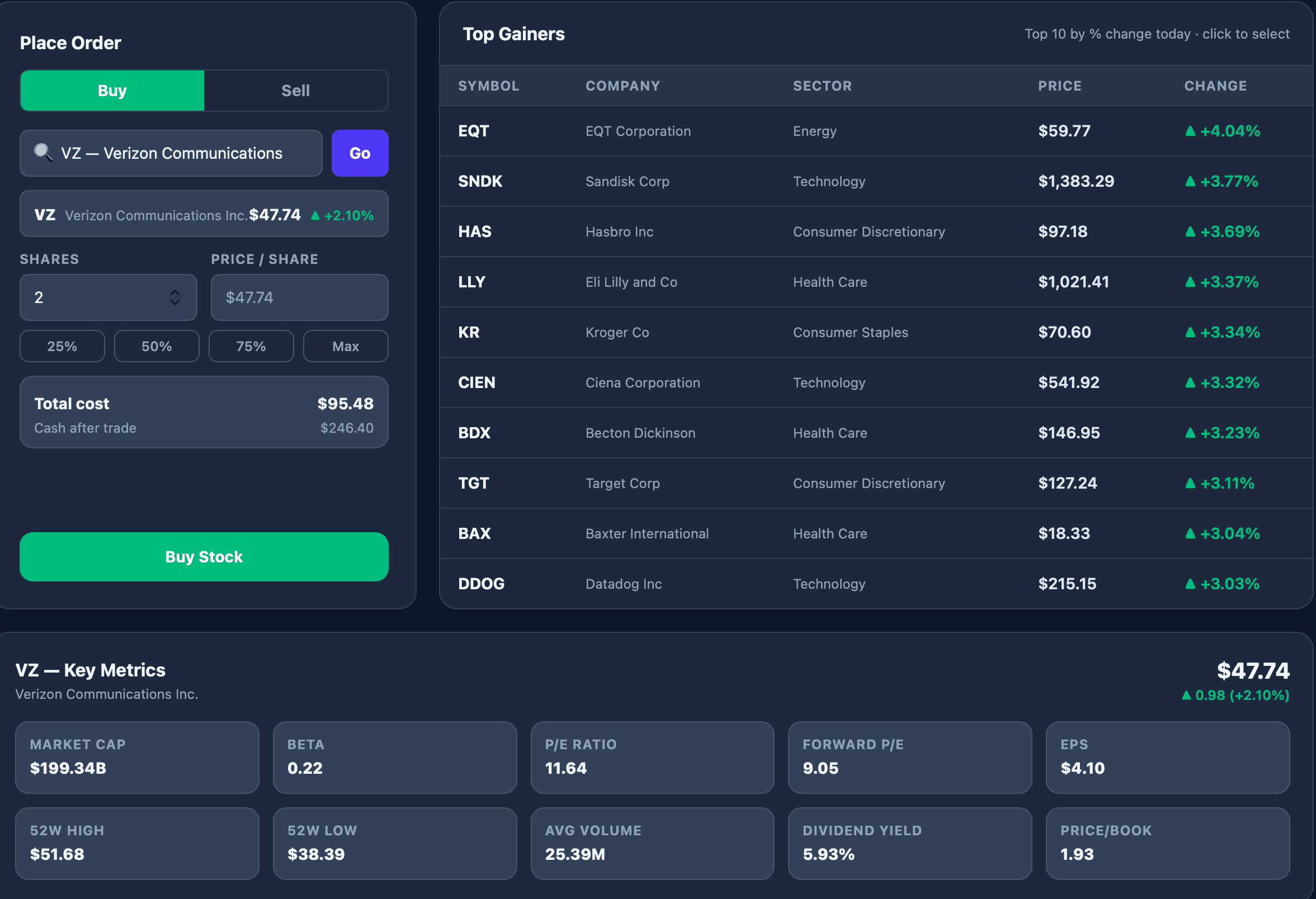Click the 52W High metric card

[137, 844]
